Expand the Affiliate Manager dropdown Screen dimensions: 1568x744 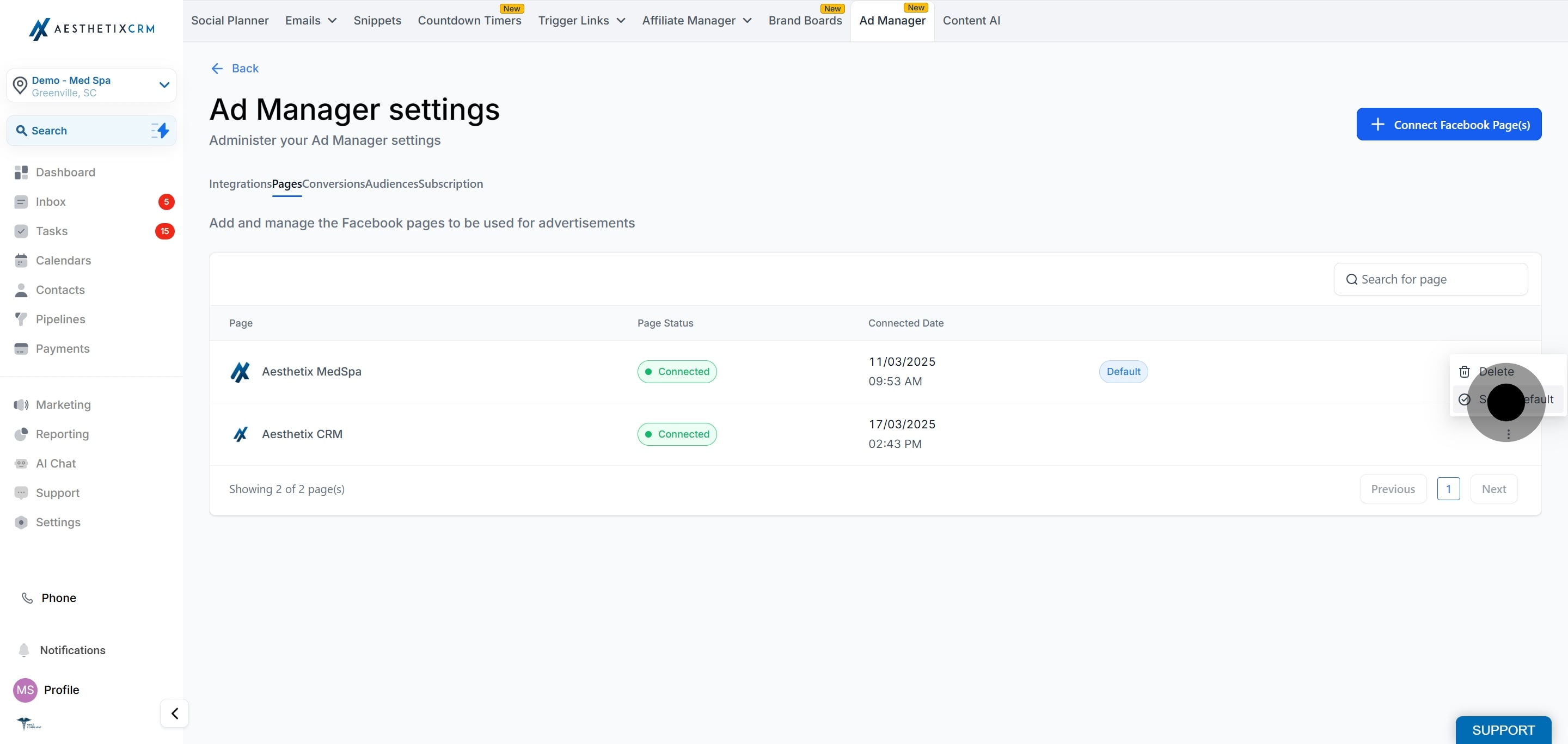coord(696,21)
